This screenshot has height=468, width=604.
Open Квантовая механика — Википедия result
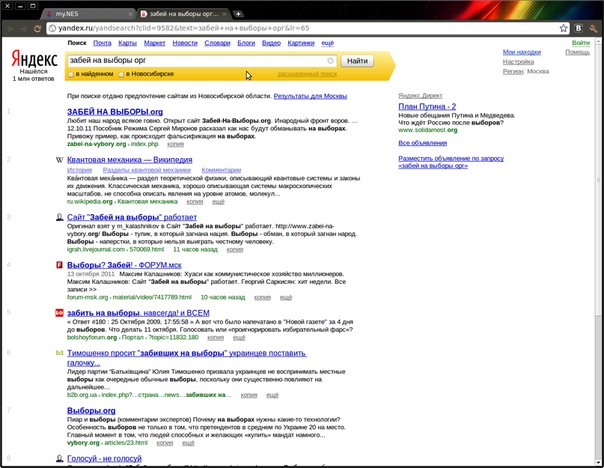click(129, 160)
